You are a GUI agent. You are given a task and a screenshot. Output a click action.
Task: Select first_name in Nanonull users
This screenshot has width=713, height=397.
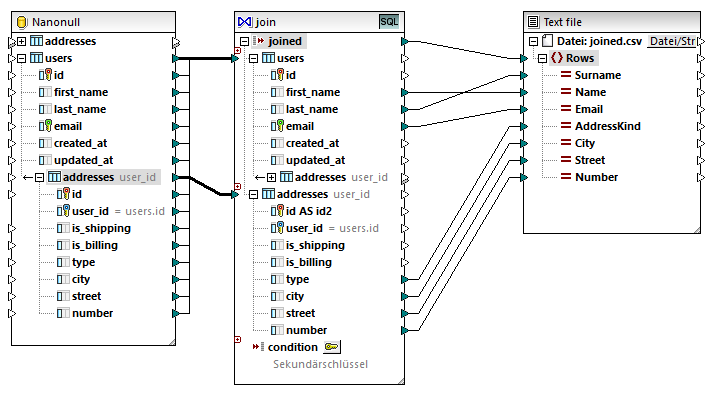click(x=81, y=92)
